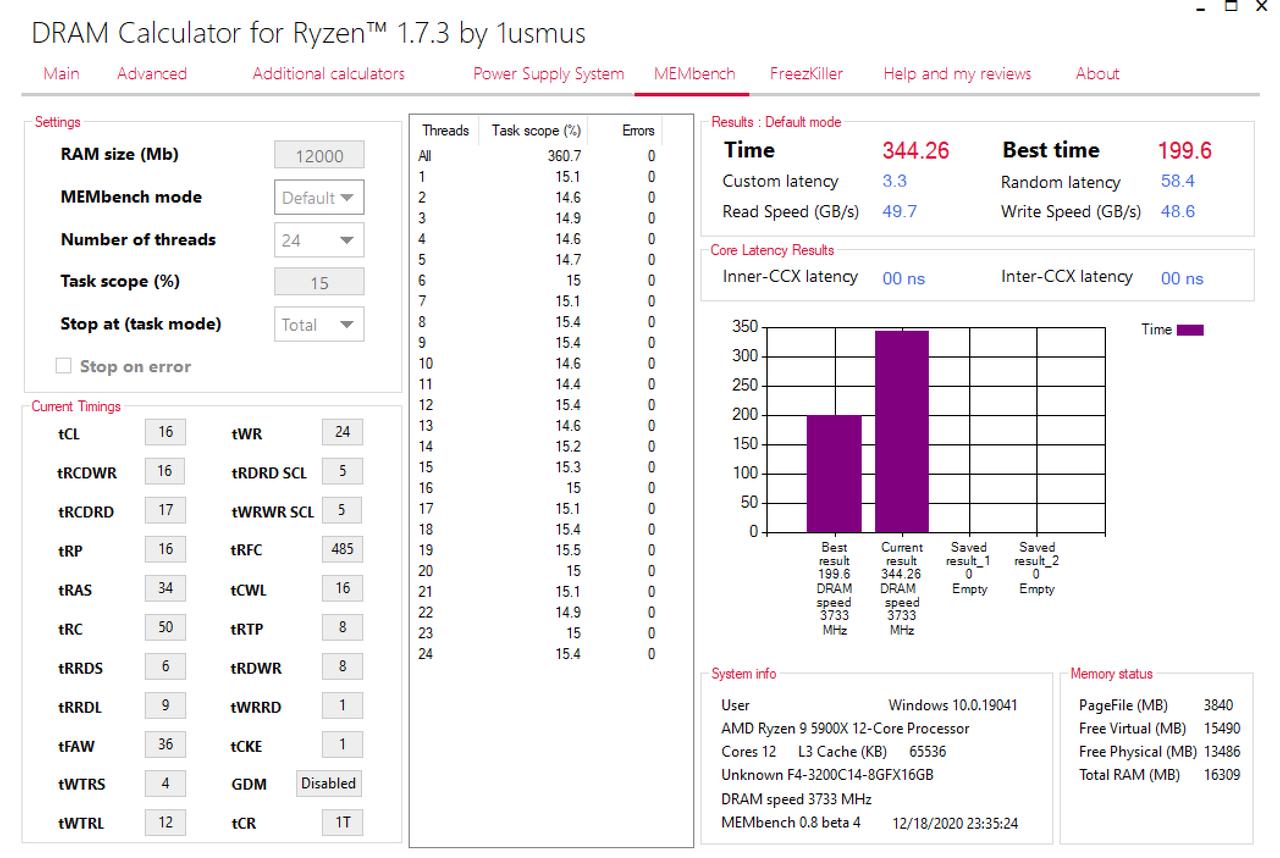Click the tRCDWR value box
1280x858 pixels.
tap(165, 471)
